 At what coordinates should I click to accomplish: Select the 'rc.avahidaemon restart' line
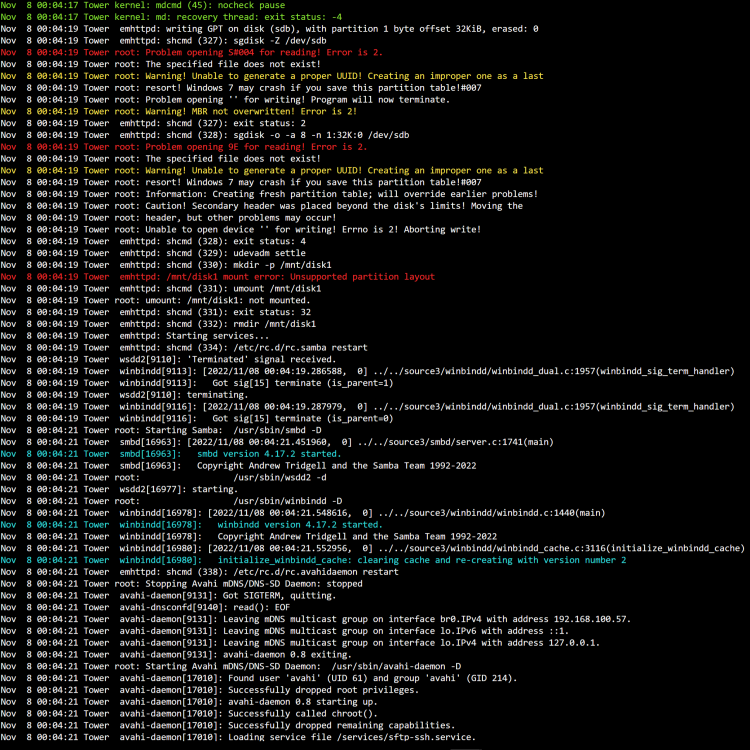(199, 572)
